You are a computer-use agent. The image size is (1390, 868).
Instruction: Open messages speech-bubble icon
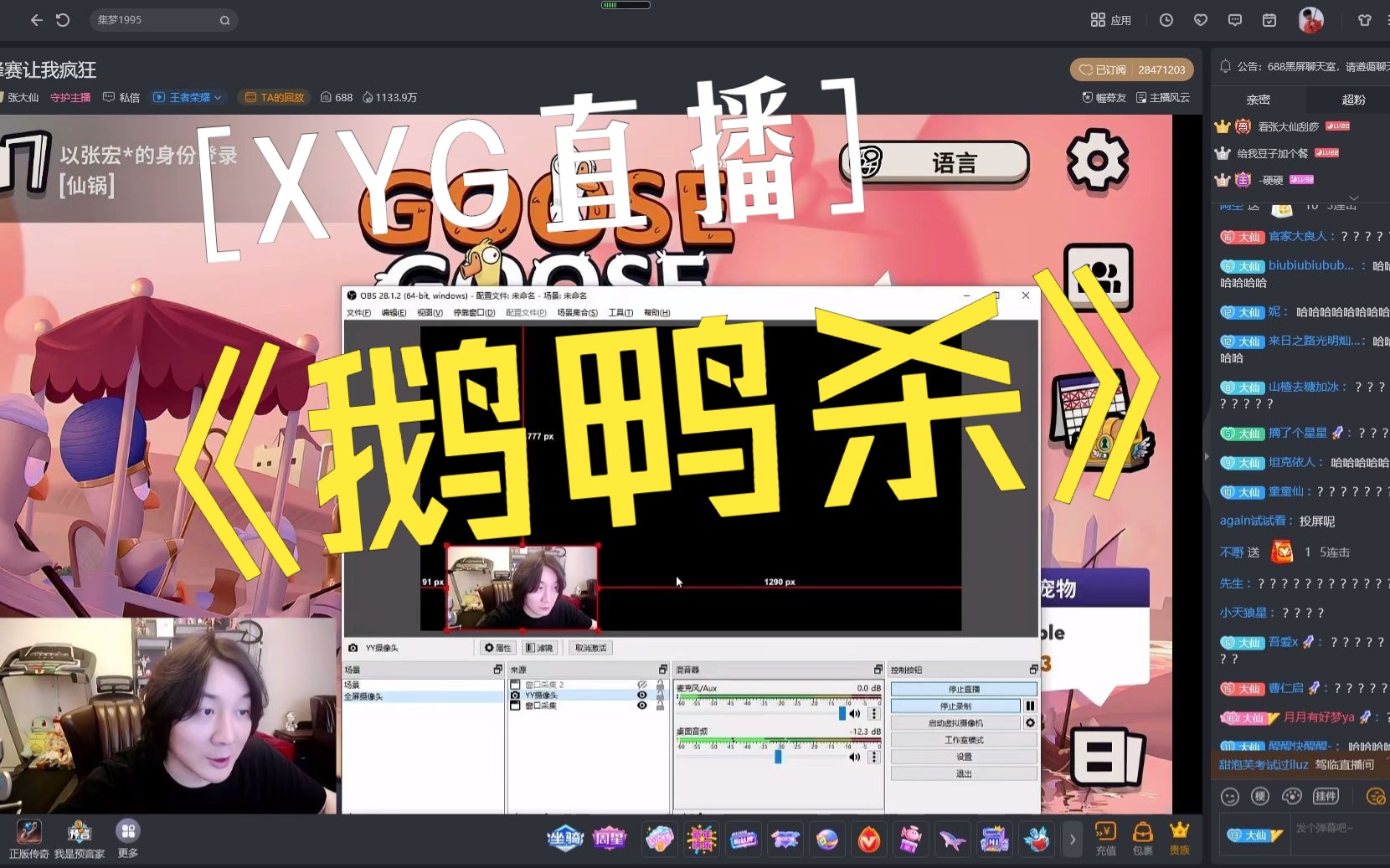pyautogui.click(x=1235, y=20)
